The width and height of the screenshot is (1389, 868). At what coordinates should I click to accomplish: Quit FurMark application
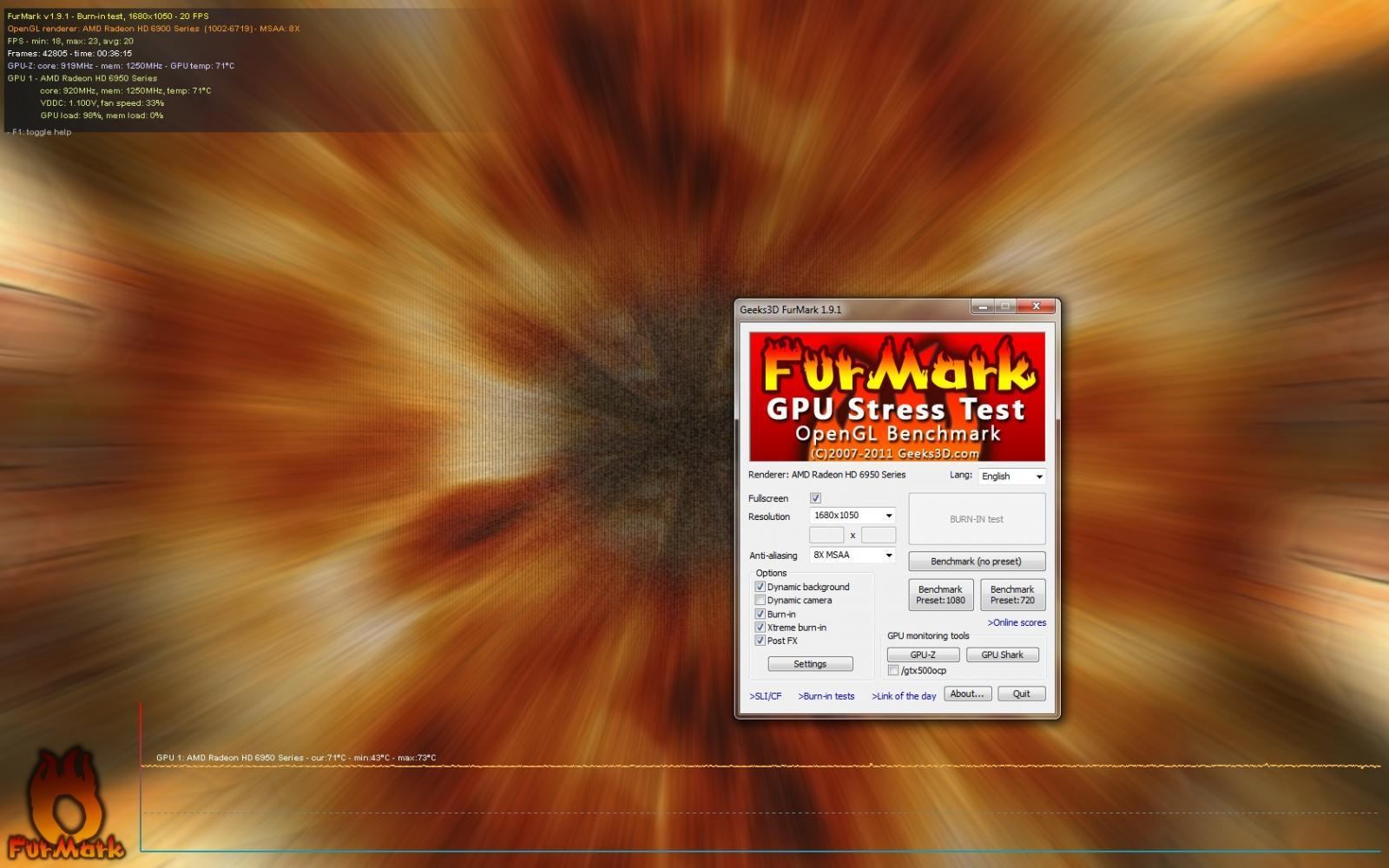coord(1022,694)
